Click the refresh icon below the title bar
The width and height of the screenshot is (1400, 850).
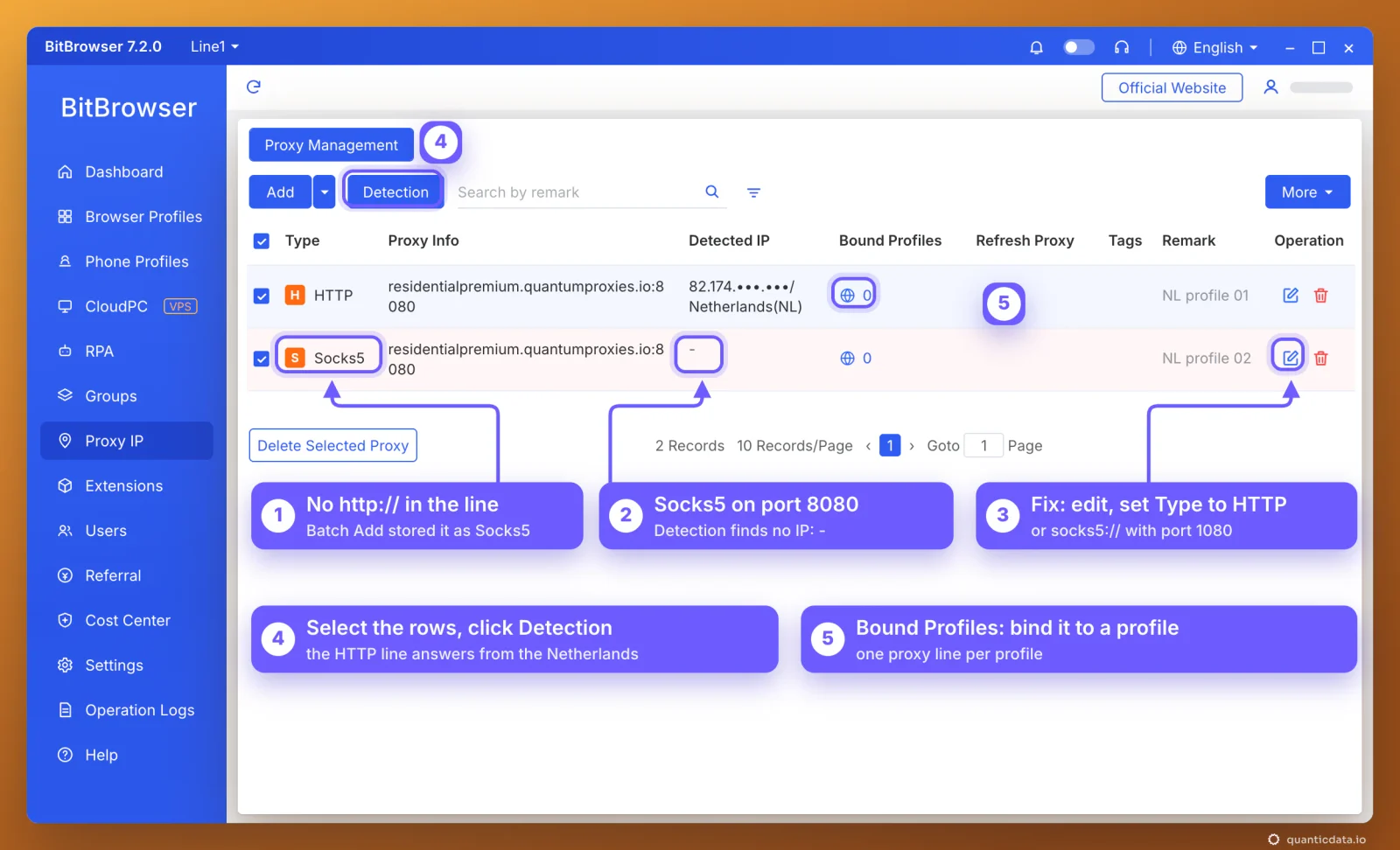tap(254, 87)
